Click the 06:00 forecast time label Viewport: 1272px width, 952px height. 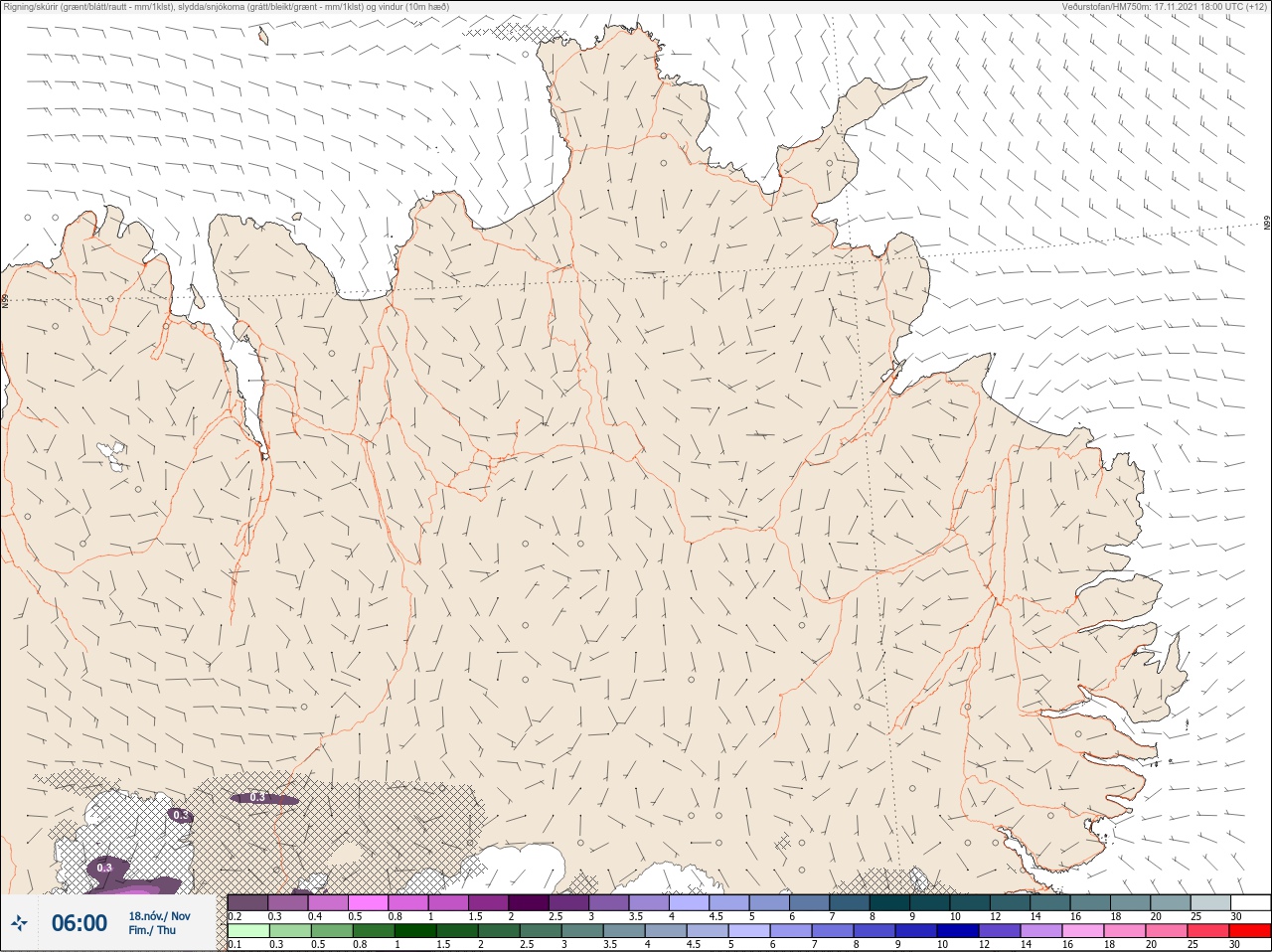click(79, 923)
